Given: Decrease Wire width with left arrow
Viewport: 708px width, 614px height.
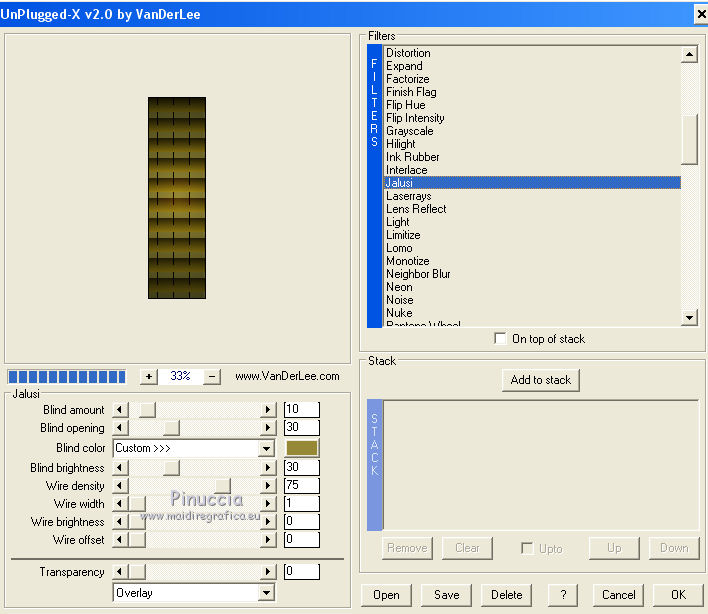Looking at the screenshot, I should [120, 503].
